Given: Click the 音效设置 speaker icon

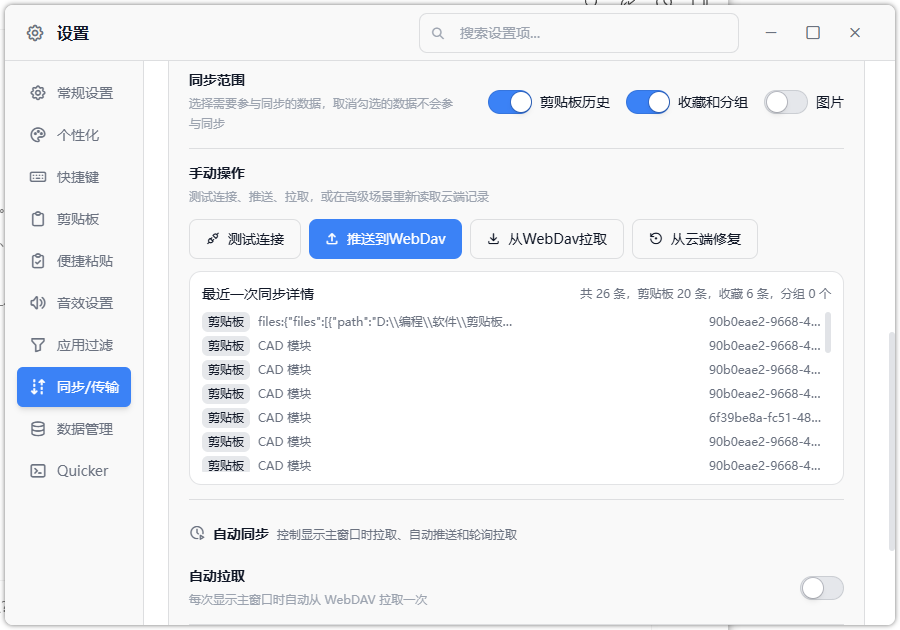Looking at the screenshot, I should coord(38,303).
